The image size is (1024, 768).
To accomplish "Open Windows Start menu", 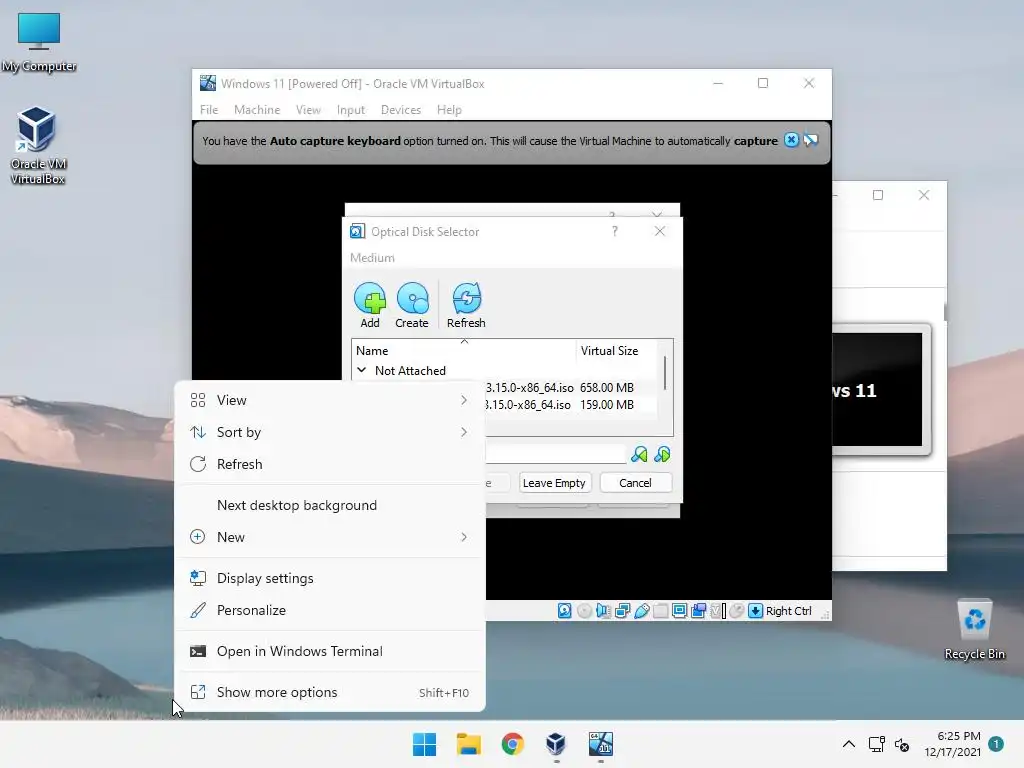I will (x=424, y=744).
